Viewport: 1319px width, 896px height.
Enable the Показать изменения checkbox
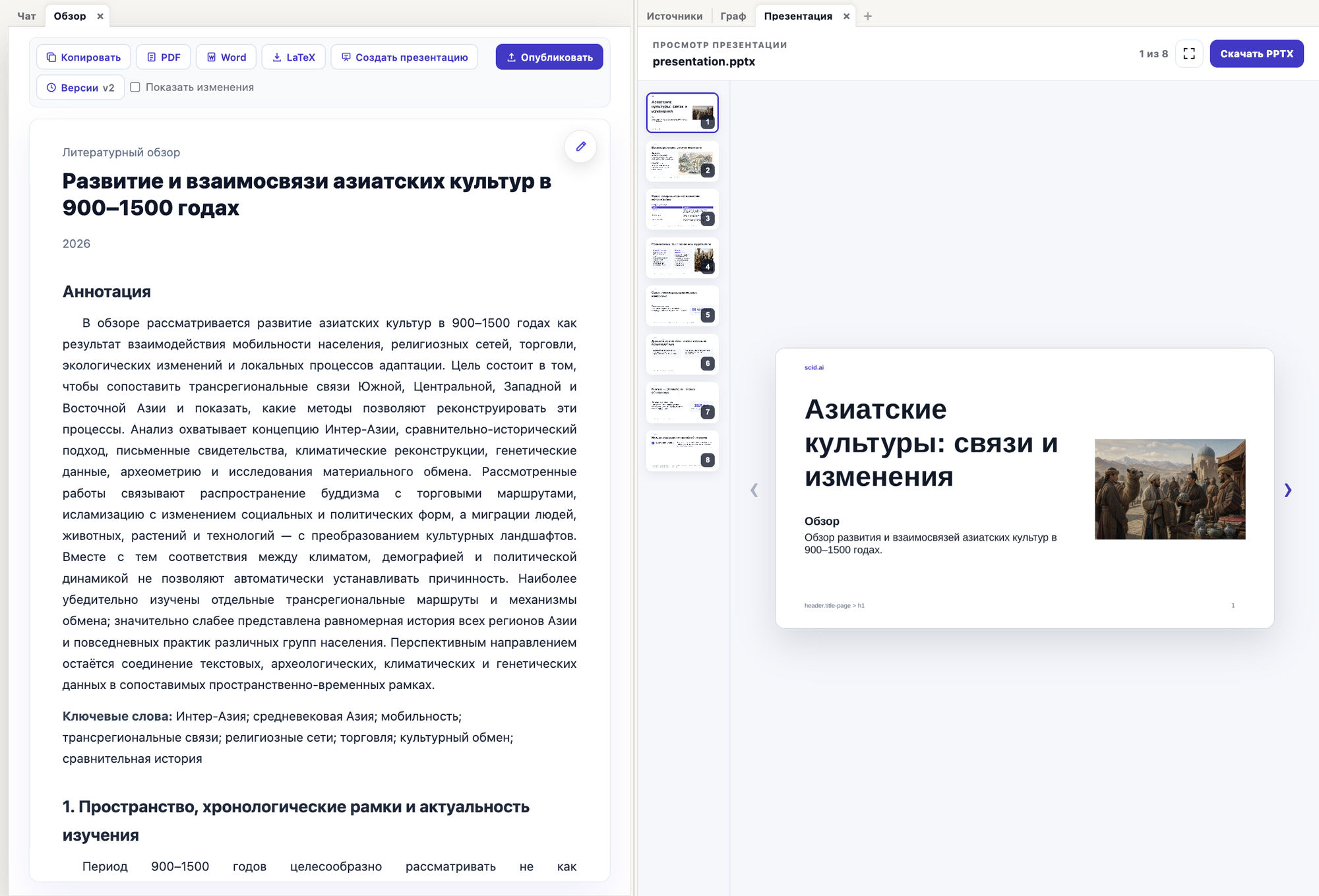(x=135, y=87)
